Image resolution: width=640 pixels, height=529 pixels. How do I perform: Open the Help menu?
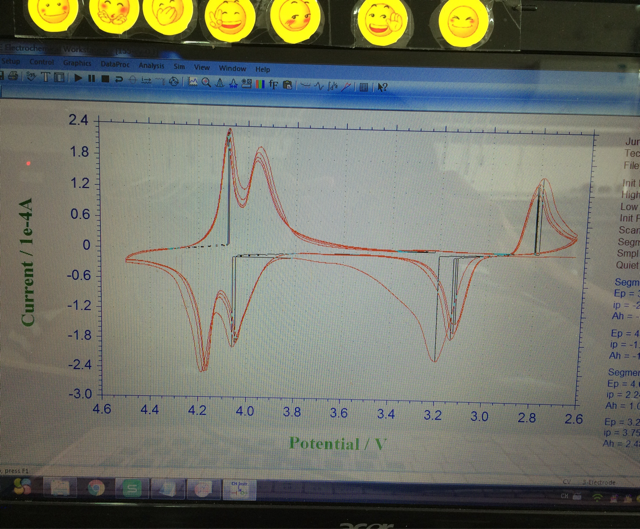[262, 69]
